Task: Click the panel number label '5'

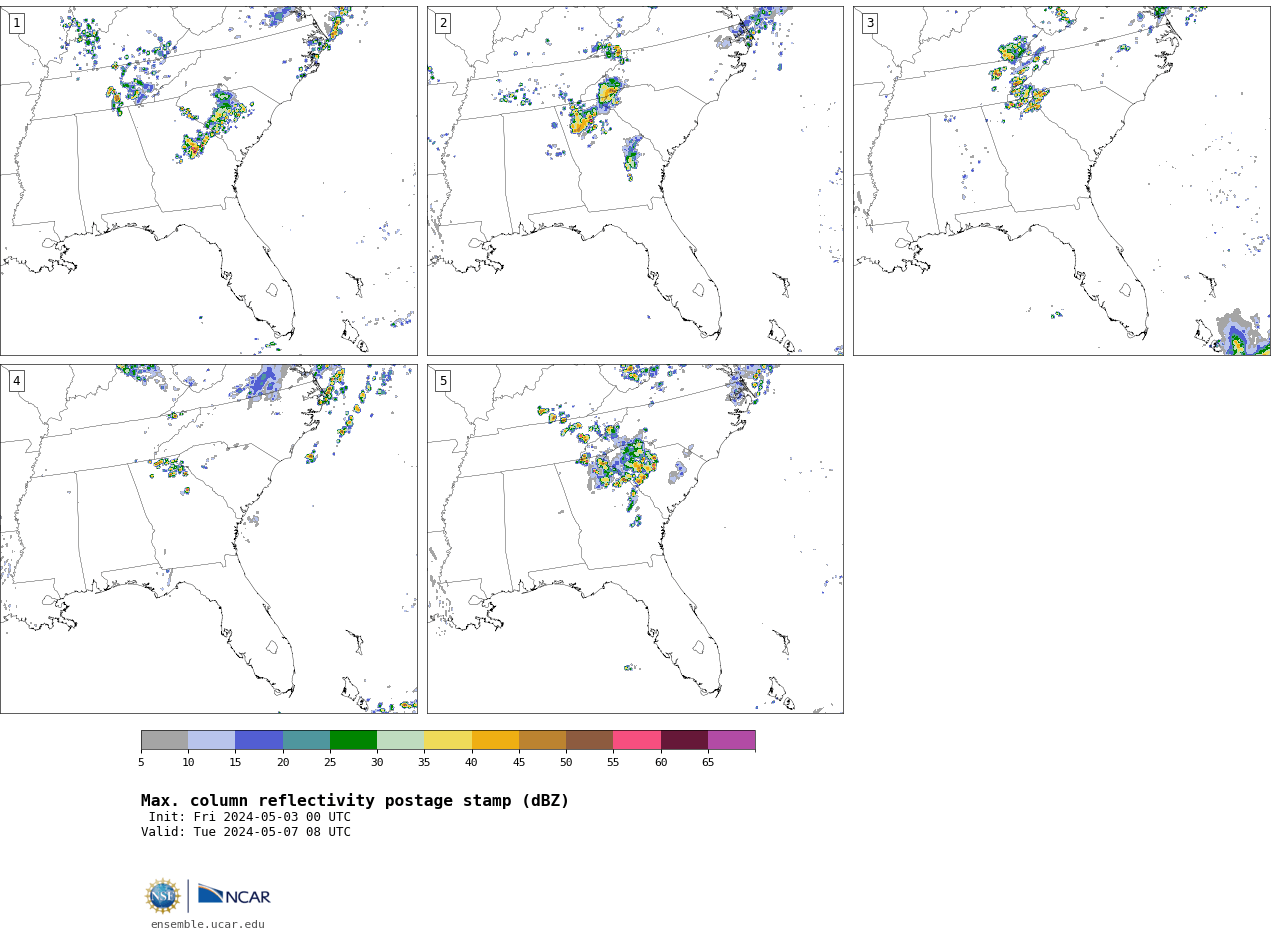Action: click(443, 381)
